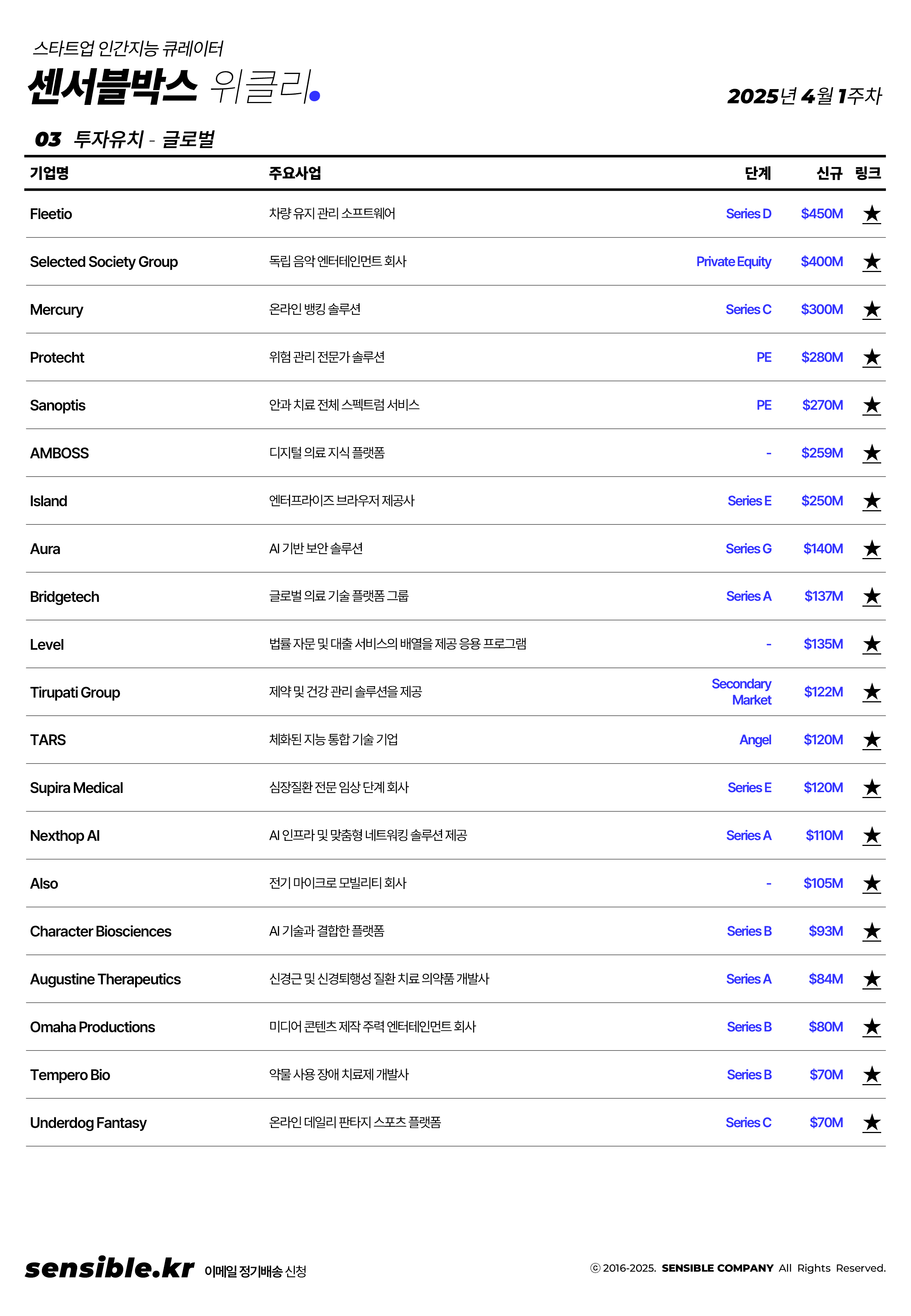Click the 센서블박스 위클리 title logo
The image size is (911, 1316).
[x=174, y=87]
